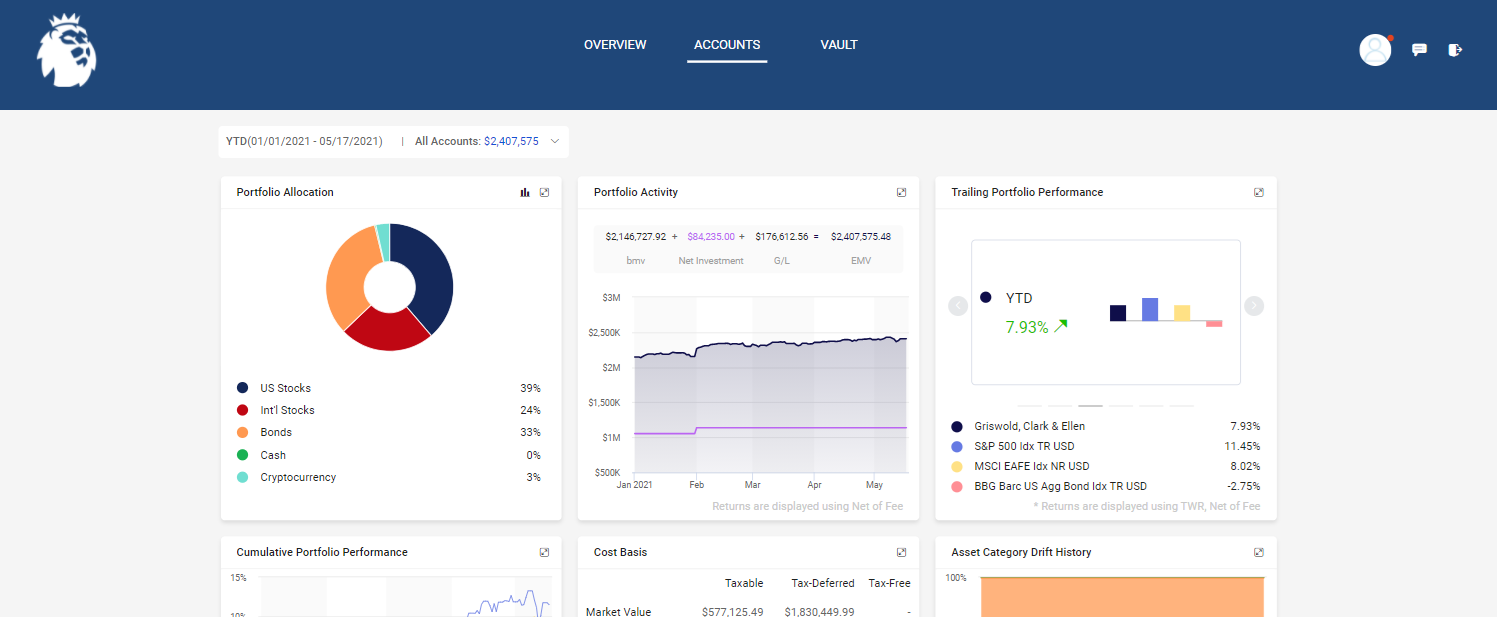Expand the Trailing Portfolio Performance panel
1497x621 pixels.
[x=1258, y=192]
